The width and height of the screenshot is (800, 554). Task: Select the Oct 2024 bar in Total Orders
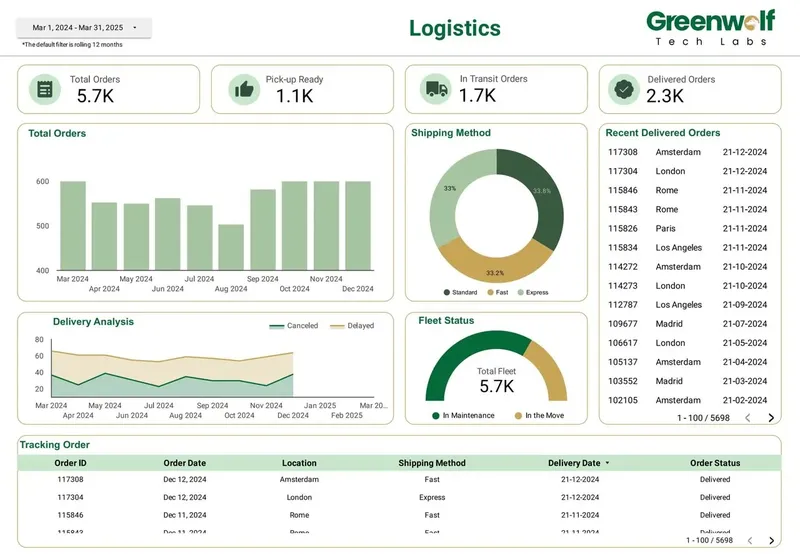tap(294, 225)
